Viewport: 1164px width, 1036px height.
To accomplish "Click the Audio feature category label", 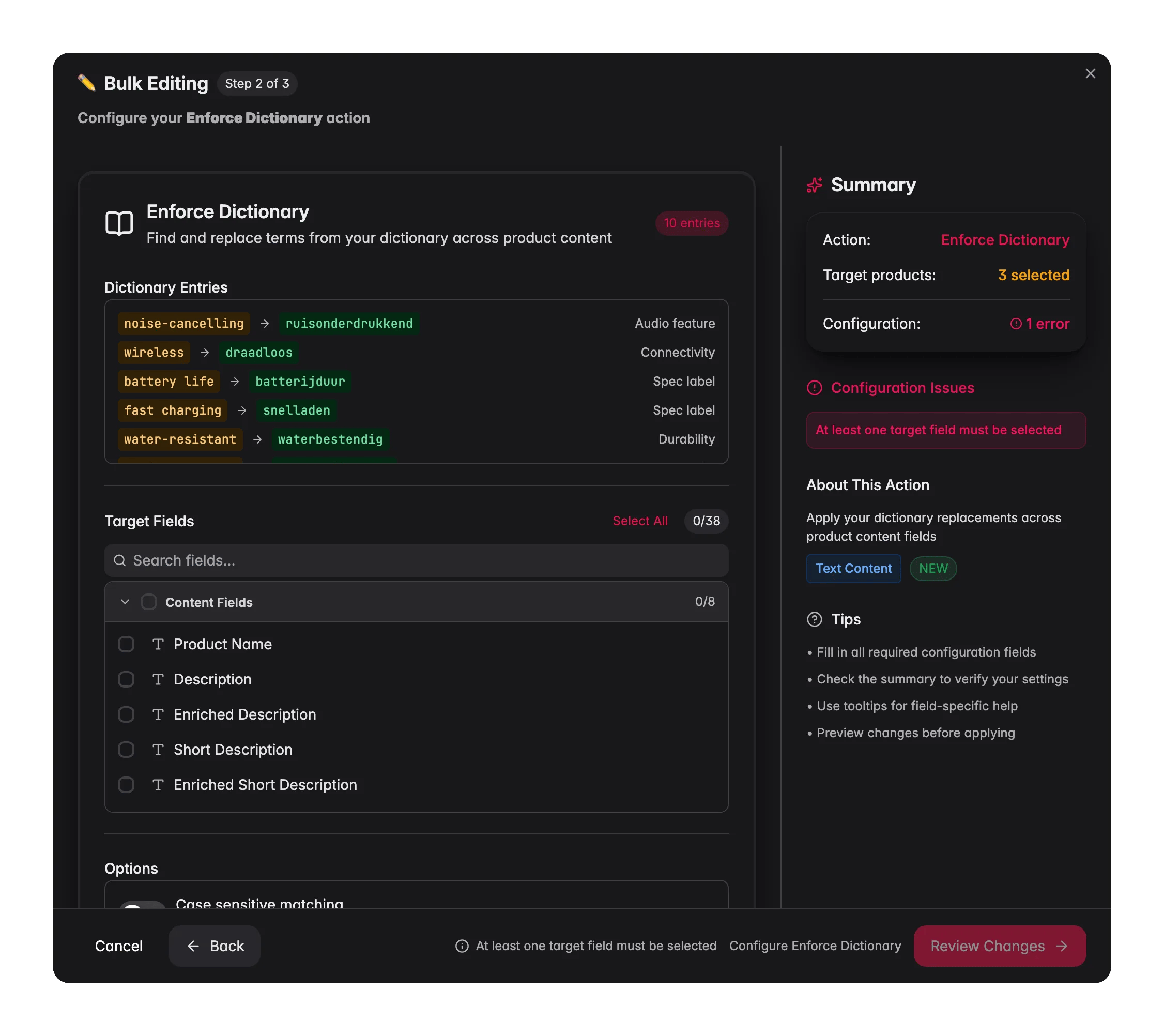I will pyautogui.click(x=675, y=324).
